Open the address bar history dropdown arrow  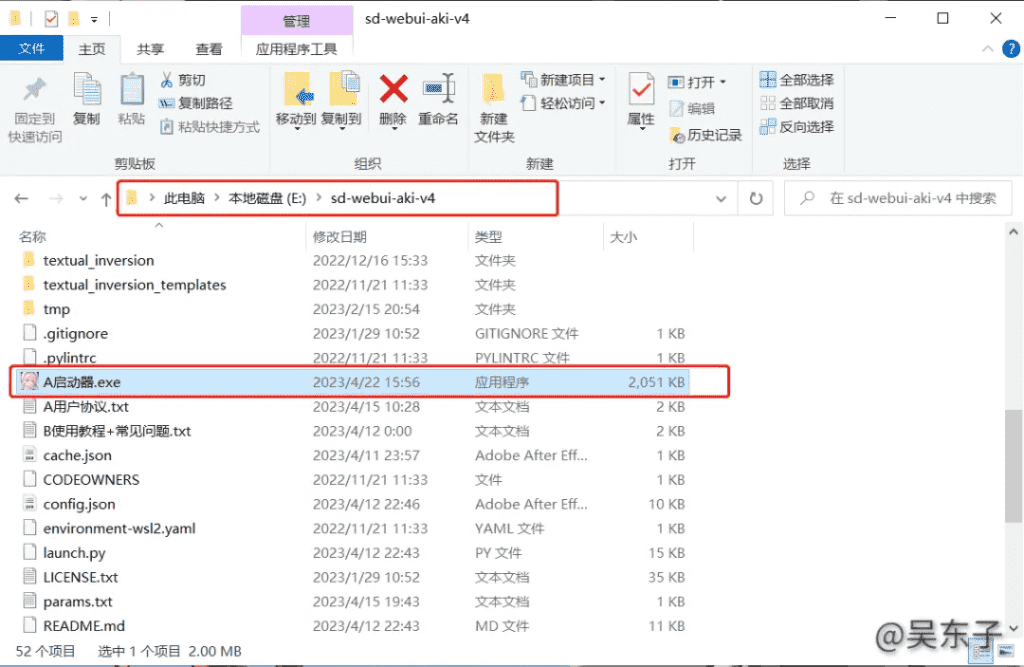[721, 199]
